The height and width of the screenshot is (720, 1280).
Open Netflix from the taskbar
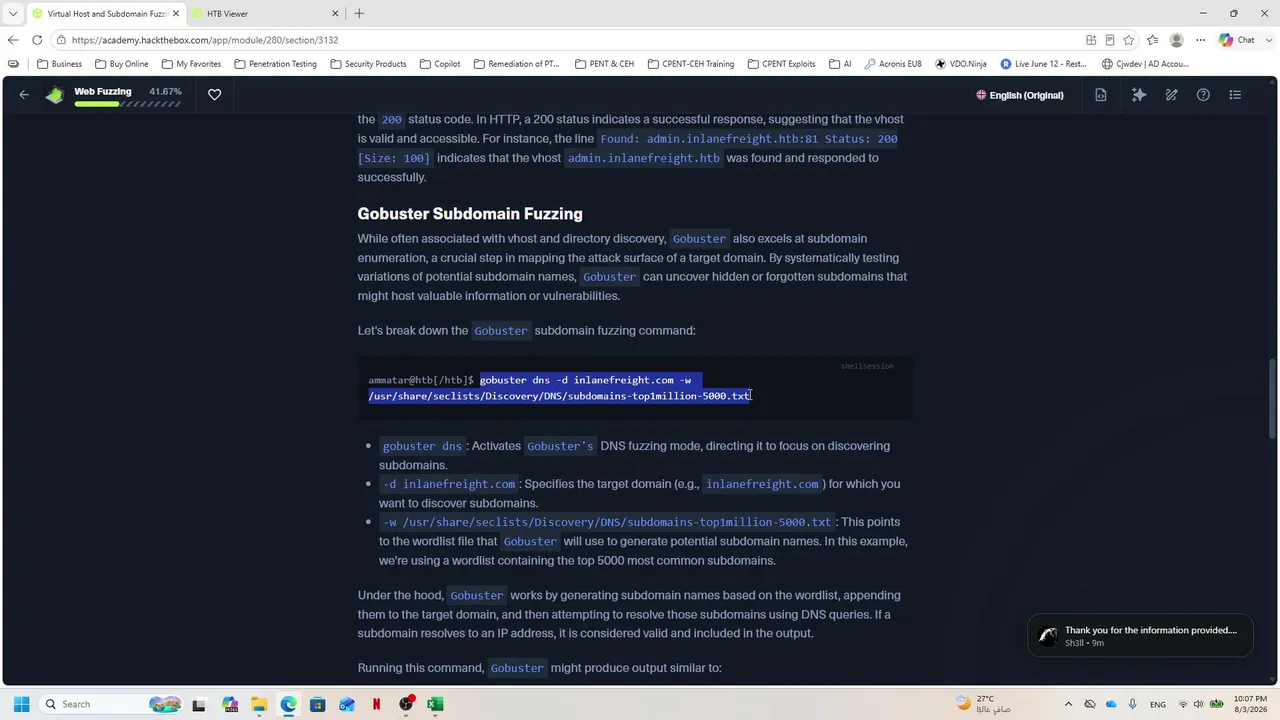pos(376,704)
